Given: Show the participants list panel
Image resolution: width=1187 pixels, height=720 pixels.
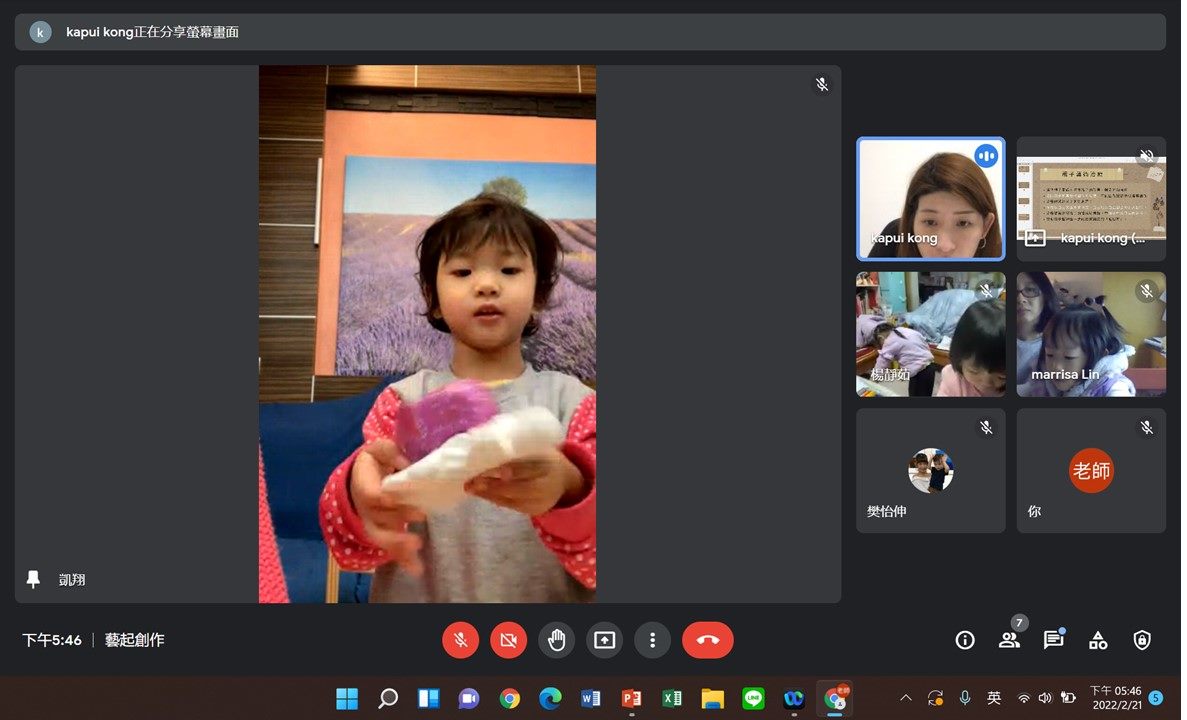Looking at the screenshot, I should [1009, 640].
